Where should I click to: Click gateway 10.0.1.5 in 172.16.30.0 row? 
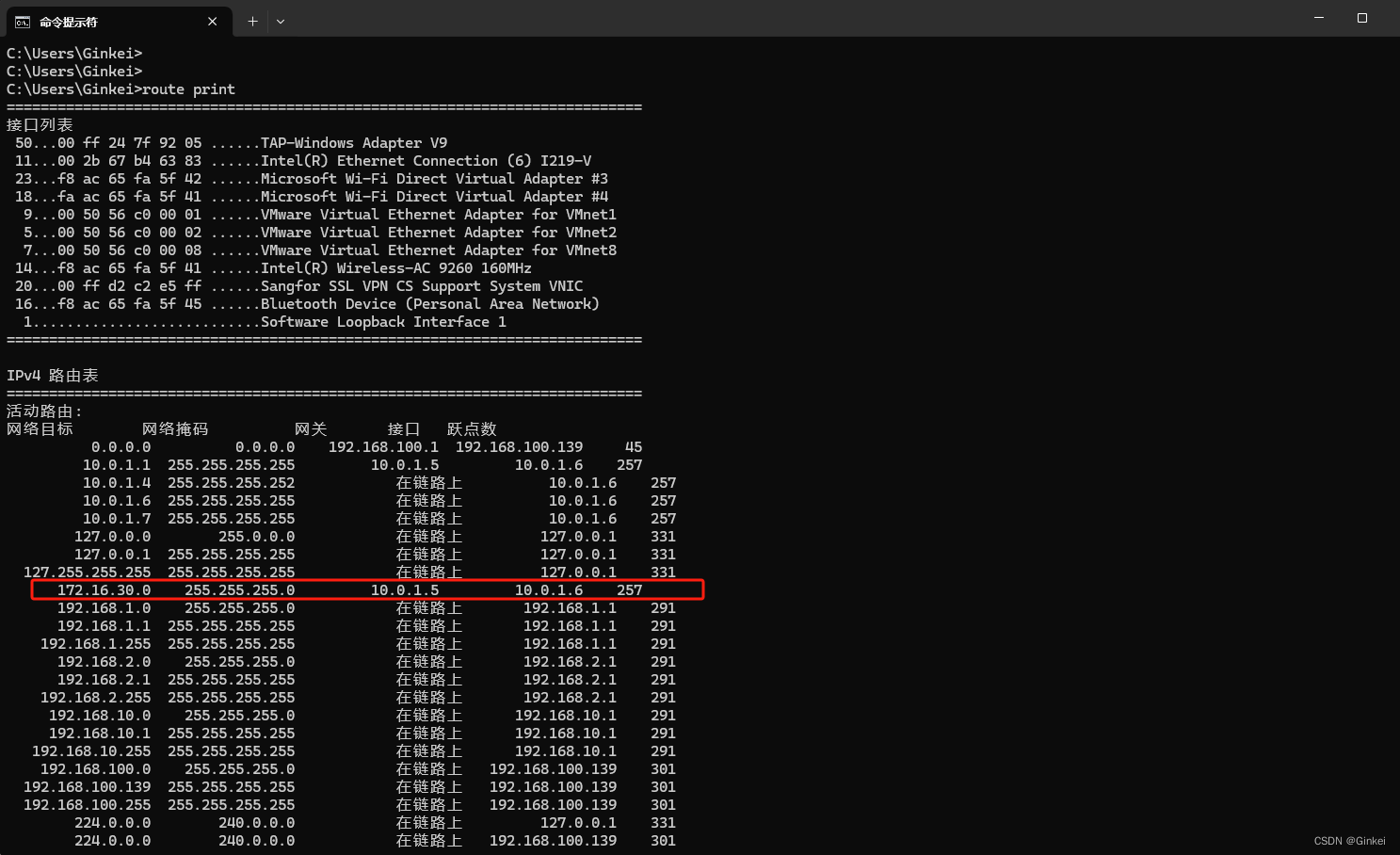[x=405, y=590]
